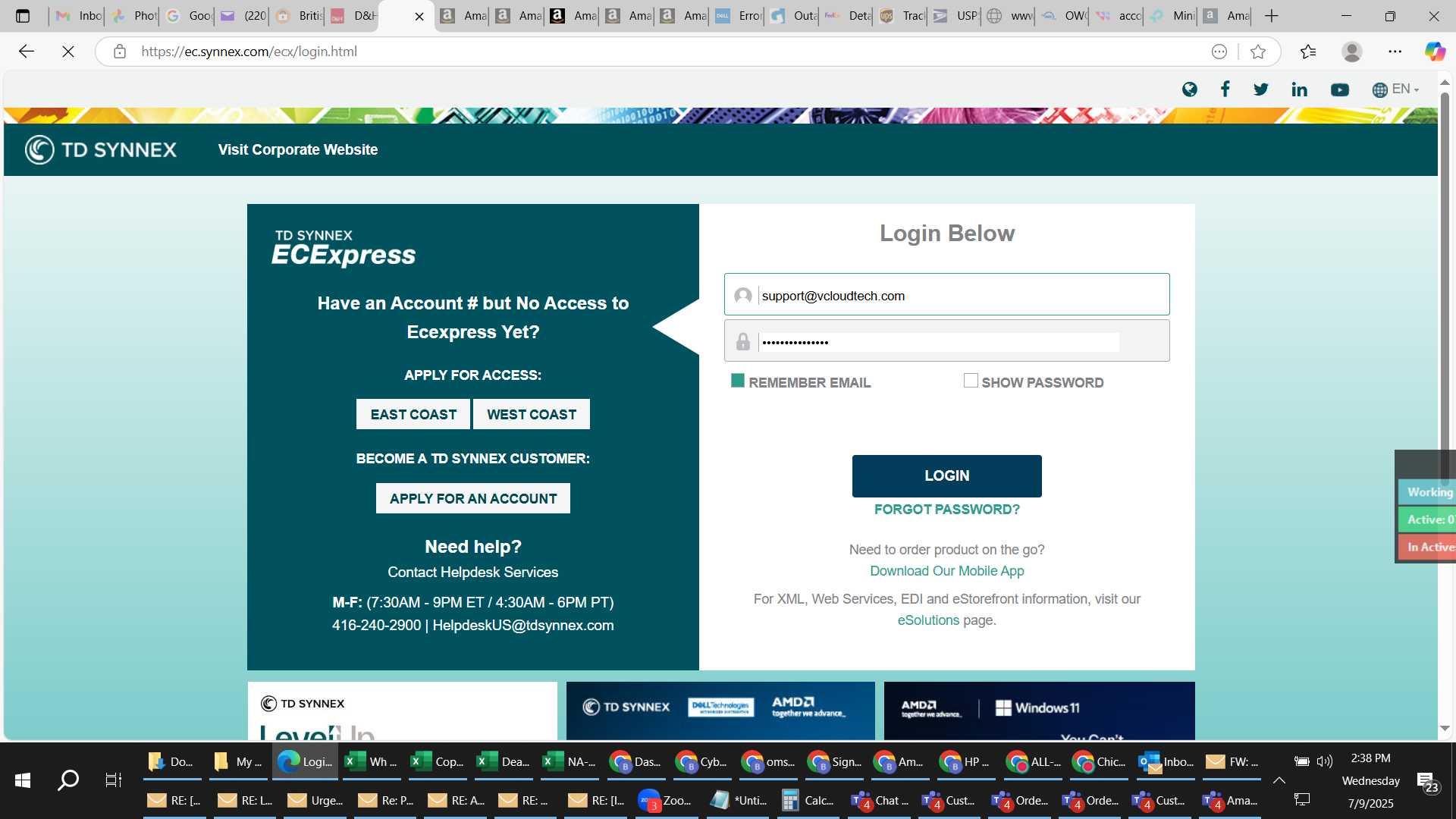Go back with browser back arrow
Image resolution: width=1456 pixels, height=819 pixels.
pyautogui.click(x=27, y=52)
